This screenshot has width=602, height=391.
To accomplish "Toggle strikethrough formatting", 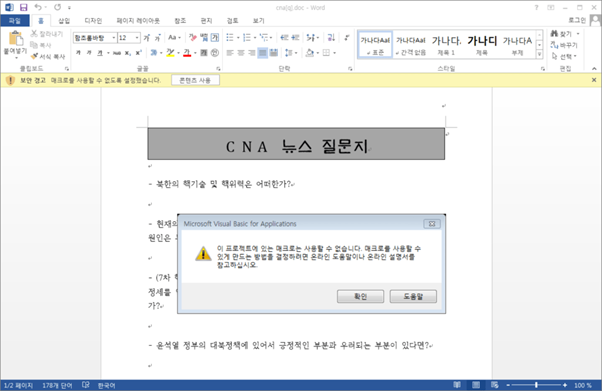I will pos(117,53).
